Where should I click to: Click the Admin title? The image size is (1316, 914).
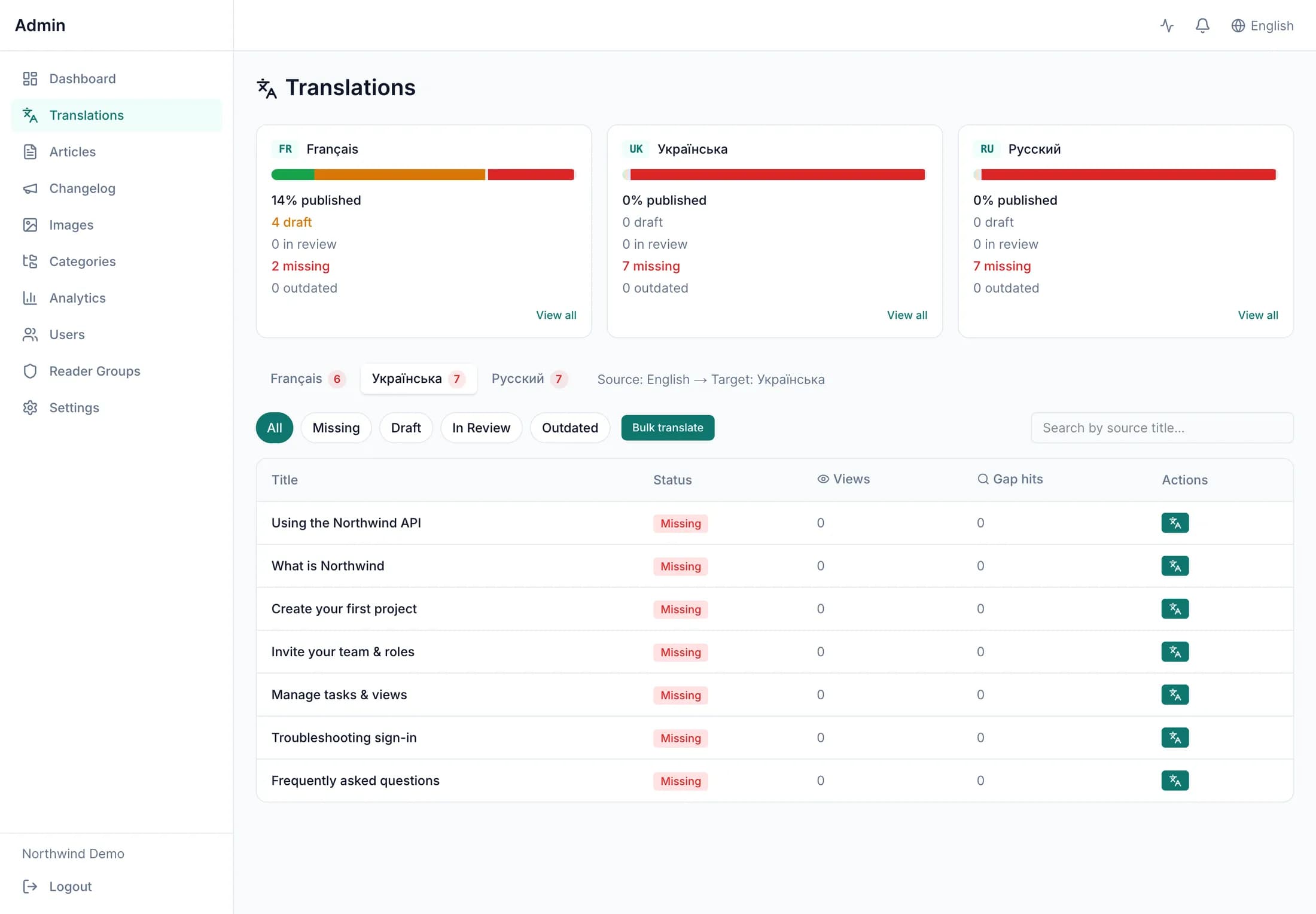click(x=40, y=25)
